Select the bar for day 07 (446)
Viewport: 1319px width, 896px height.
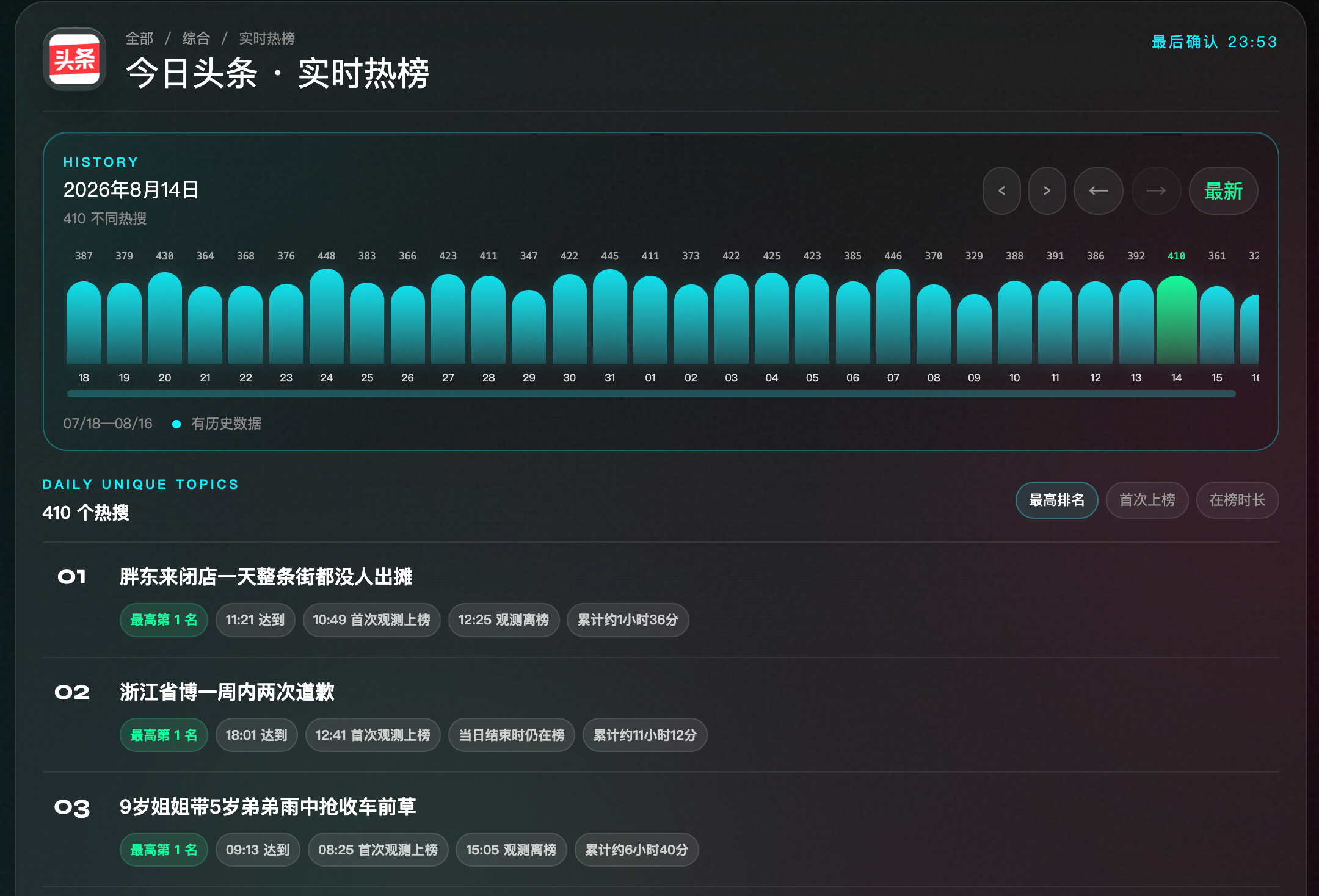tap(893, 316)
